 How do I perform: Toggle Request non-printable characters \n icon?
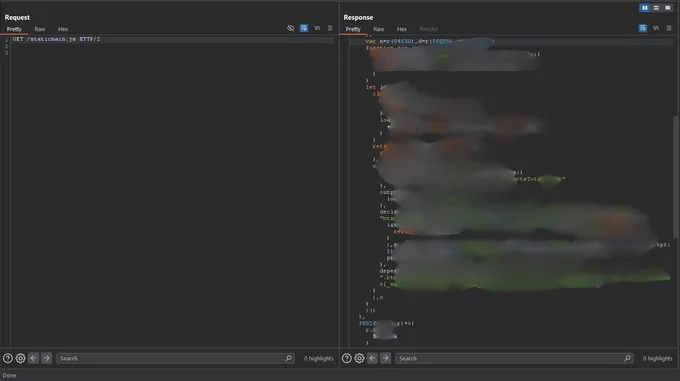point(317,28)
